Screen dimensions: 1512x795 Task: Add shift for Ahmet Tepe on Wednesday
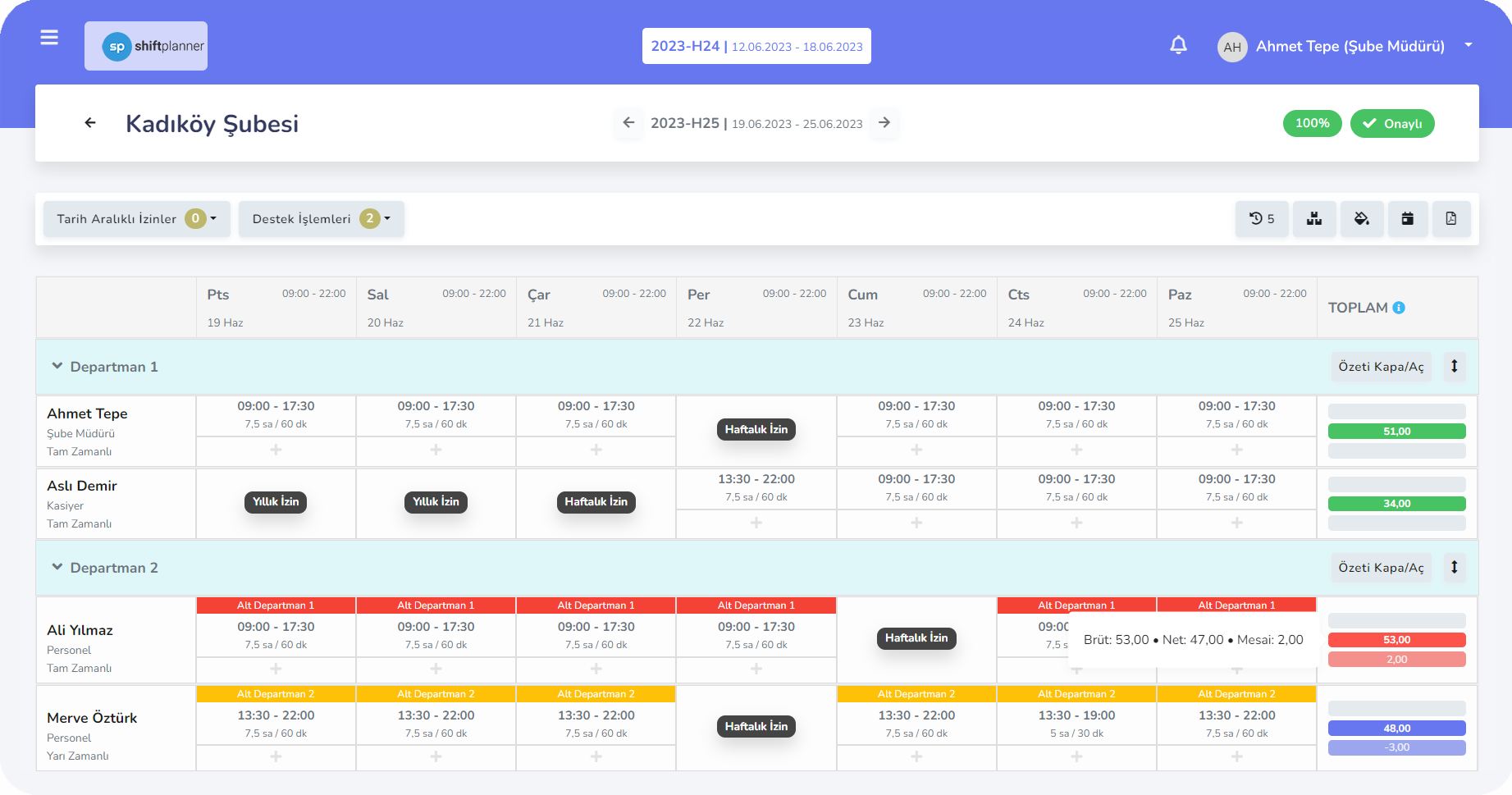[596, 450]
